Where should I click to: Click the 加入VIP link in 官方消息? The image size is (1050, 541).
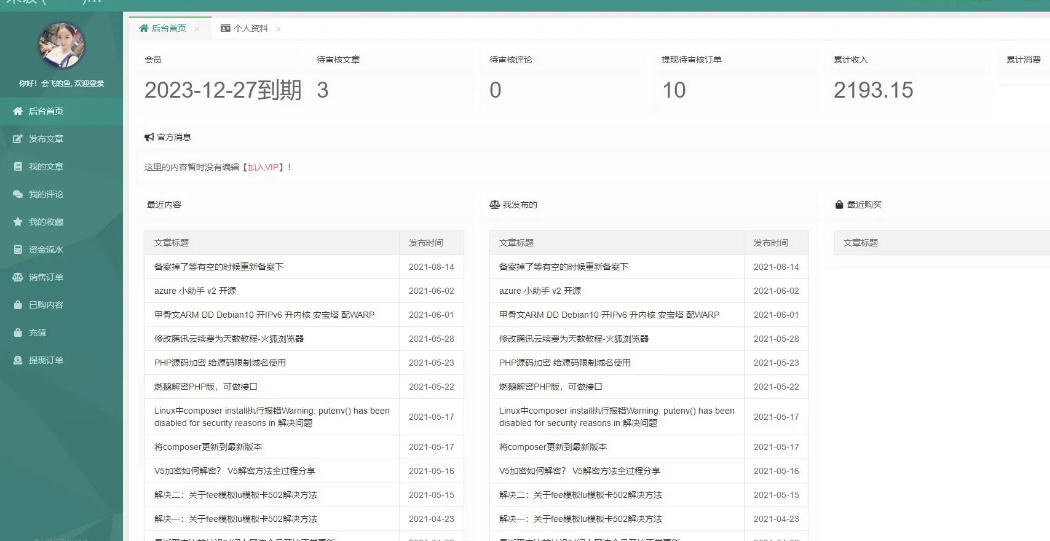pos(264,167)
